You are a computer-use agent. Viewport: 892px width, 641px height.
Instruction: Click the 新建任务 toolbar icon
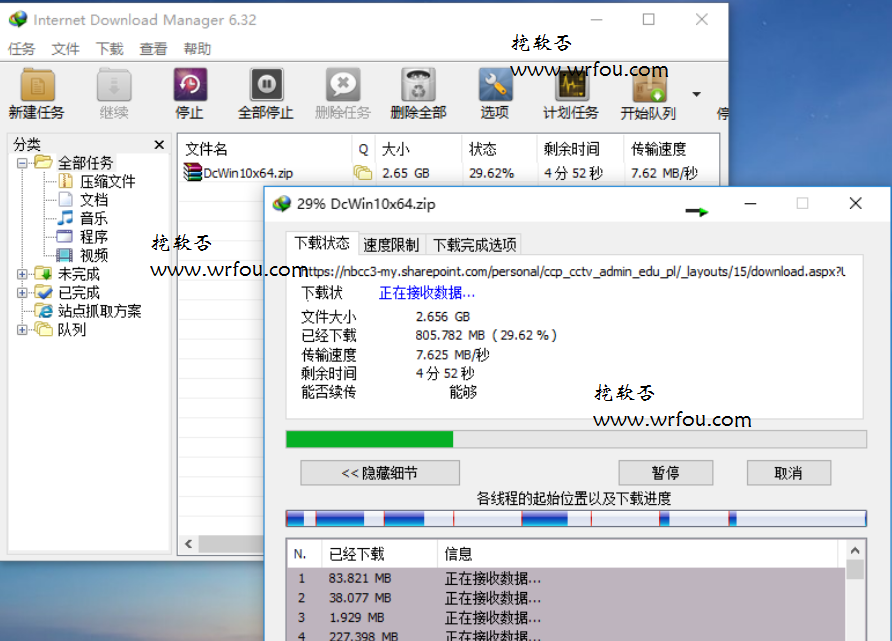point(37,85)
